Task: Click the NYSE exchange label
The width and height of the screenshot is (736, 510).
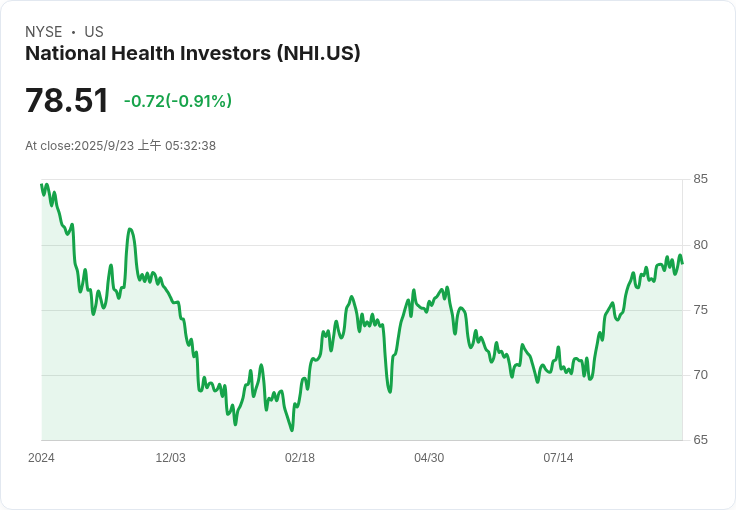Action: point(44,32)
